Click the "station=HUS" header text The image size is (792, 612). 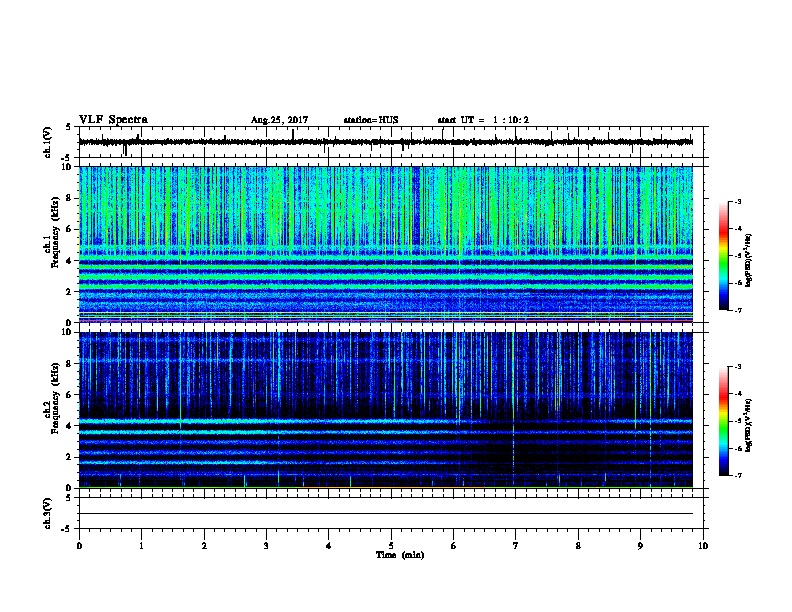(371, 120)
